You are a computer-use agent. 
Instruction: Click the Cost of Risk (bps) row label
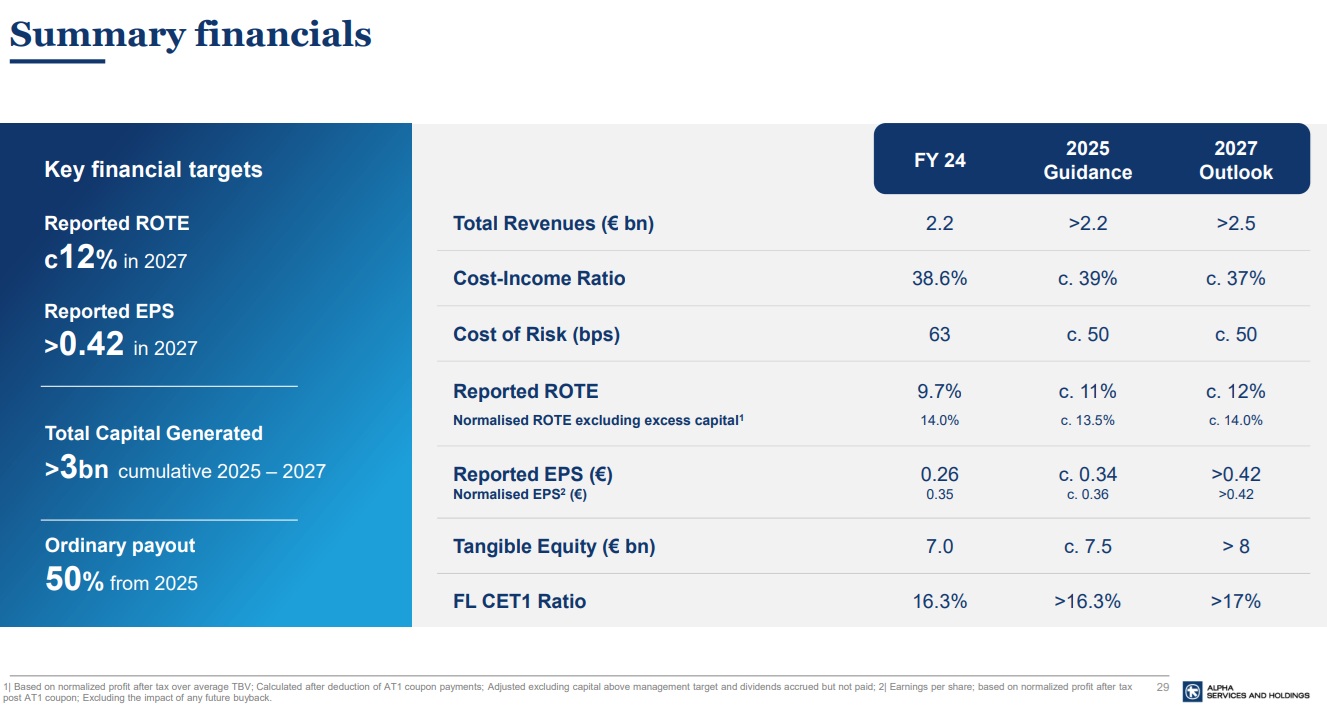[536, 335]
